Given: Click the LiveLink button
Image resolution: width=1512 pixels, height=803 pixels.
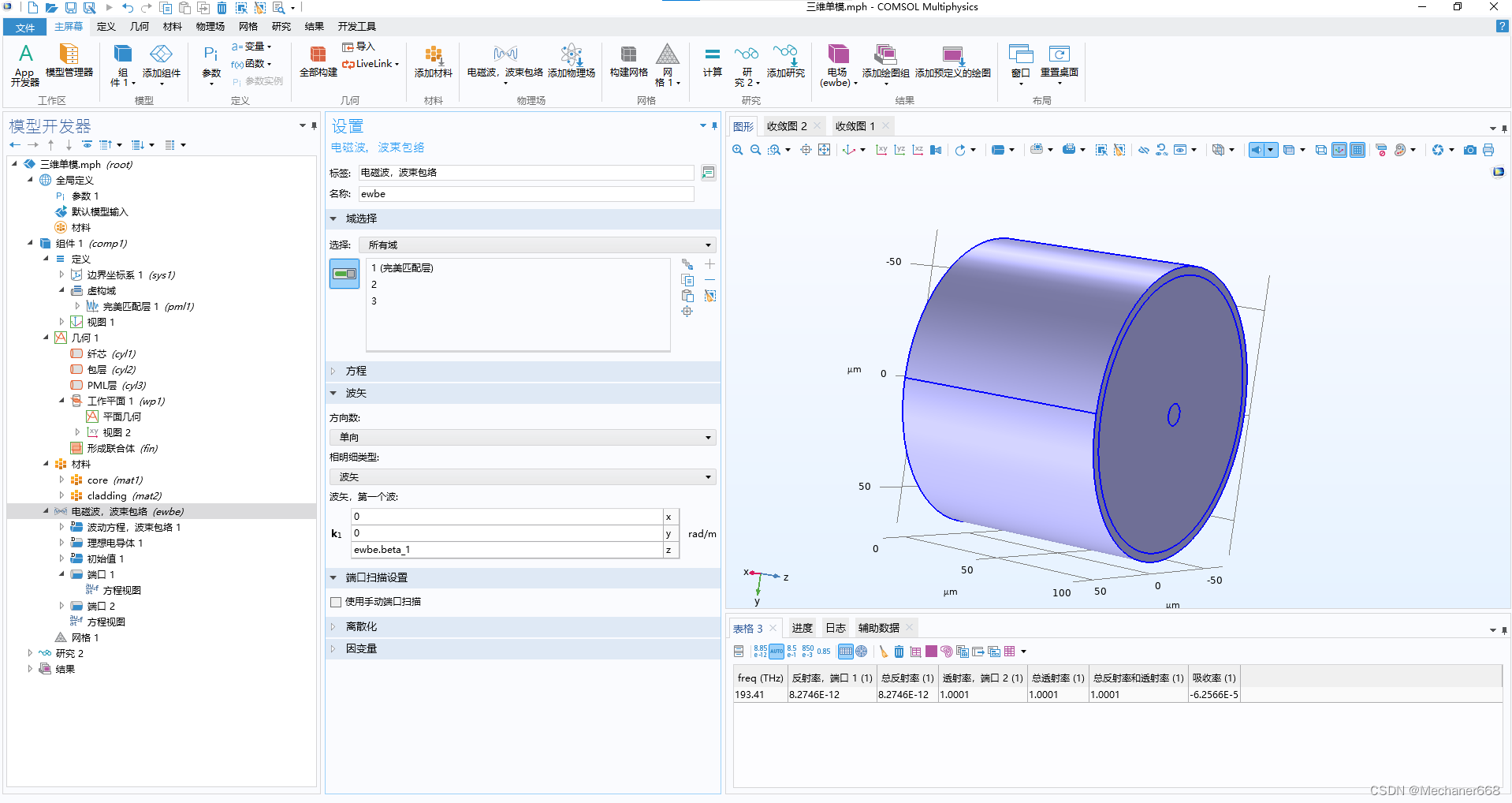Looking at the screenshot, I should (371, 64).
